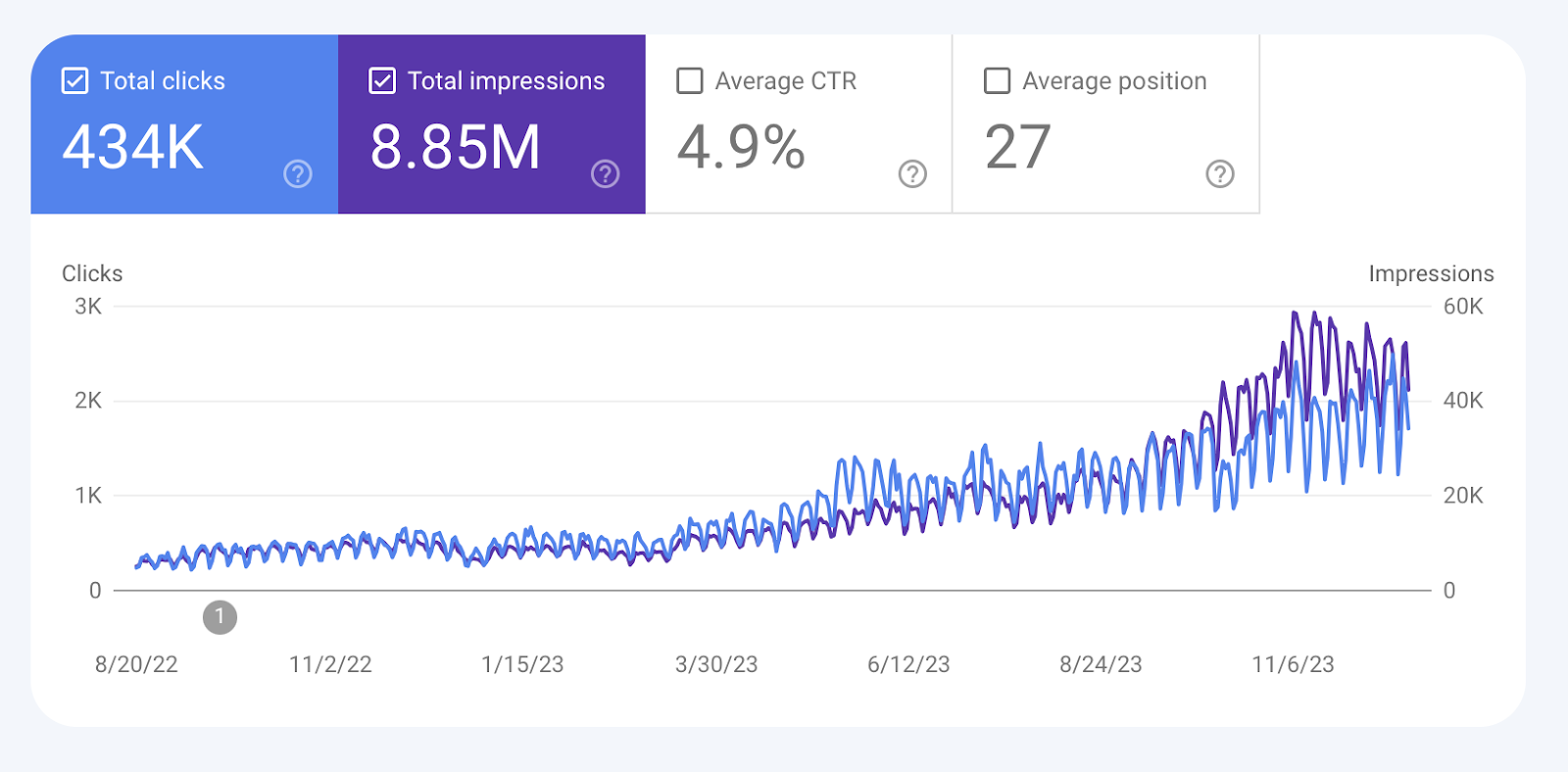This screenshot has width=1568, height=772.
Task: Click the annotation marker labeled 1
Action: pos(220,617)
